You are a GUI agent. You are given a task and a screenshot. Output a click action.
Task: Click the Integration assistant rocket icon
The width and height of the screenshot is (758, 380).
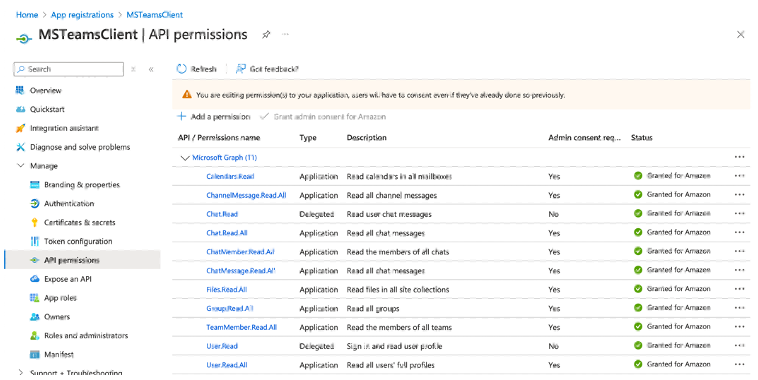coord(20,128)
